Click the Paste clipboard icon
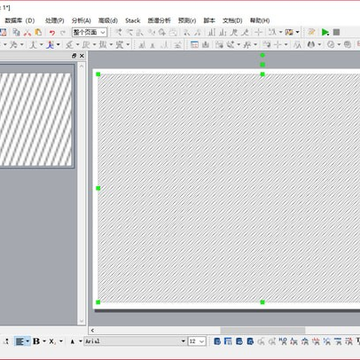This screenshot has width=360, height=360. click(38, 32)
